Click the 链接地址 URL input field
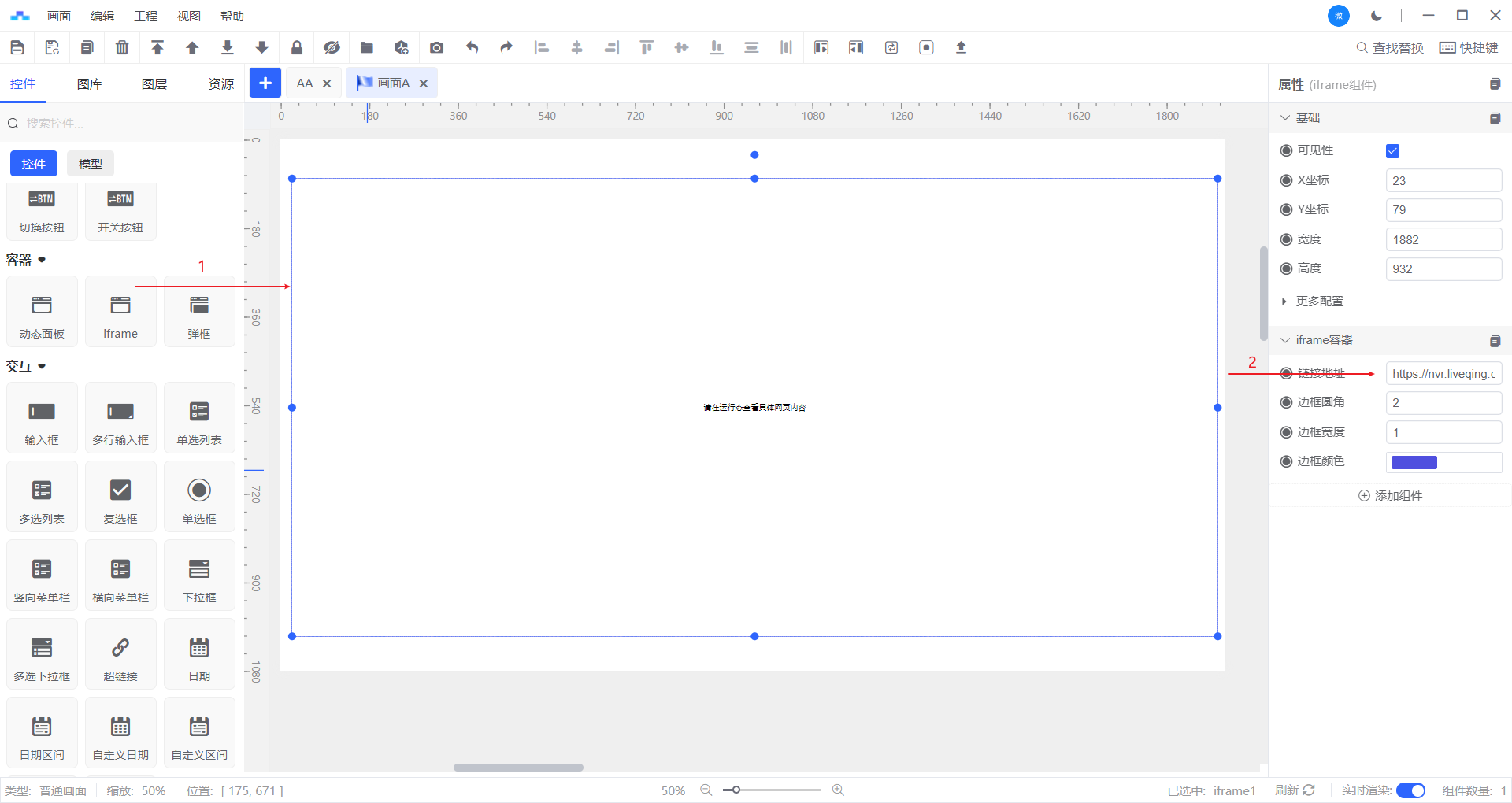The width and height of the screenshot is (1512, 803). click(1443, 374)
